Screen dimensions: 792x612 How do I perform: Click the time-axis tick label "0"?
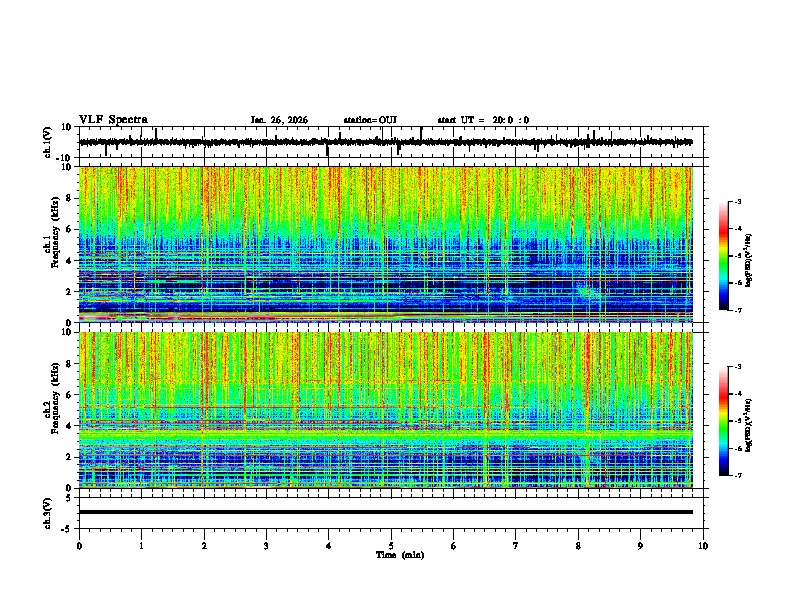pyautogui.click(x=79, y=546)
